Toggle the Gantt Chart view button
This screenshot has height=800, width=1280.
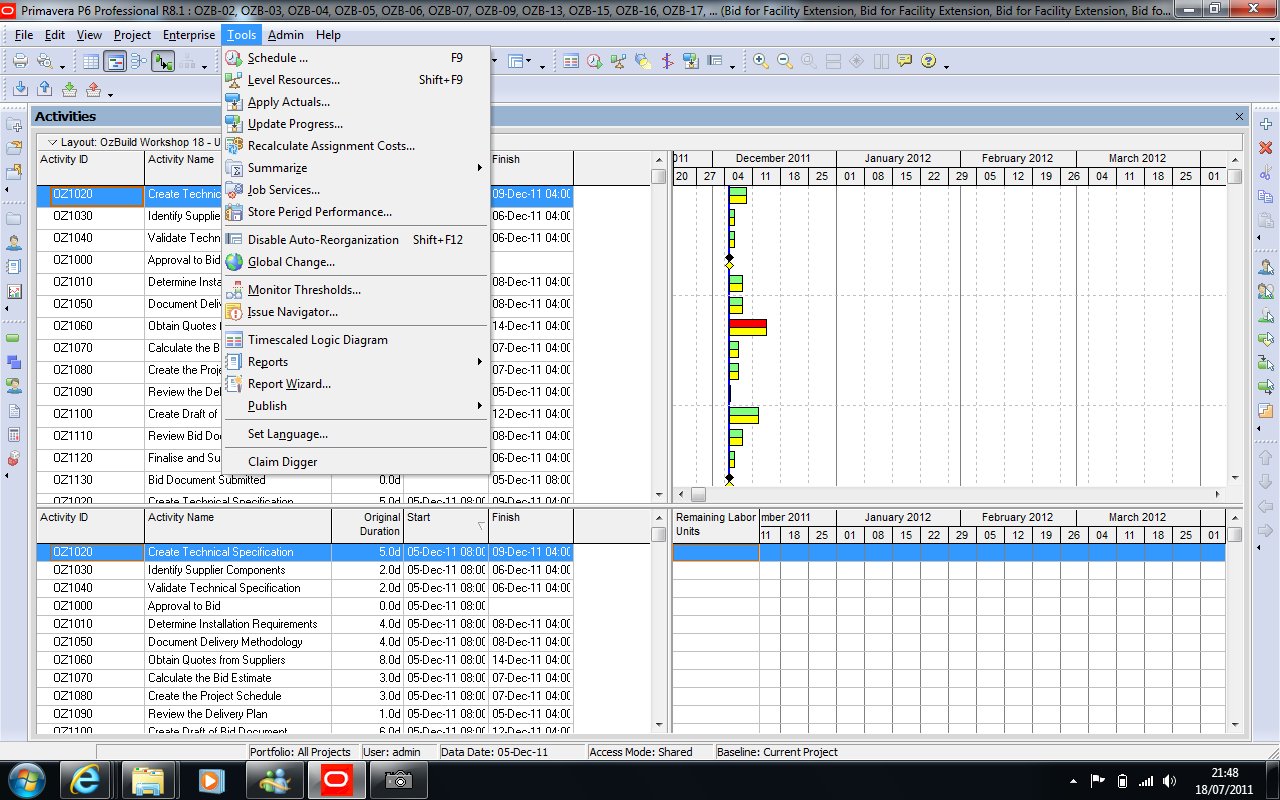click(115, 61)
